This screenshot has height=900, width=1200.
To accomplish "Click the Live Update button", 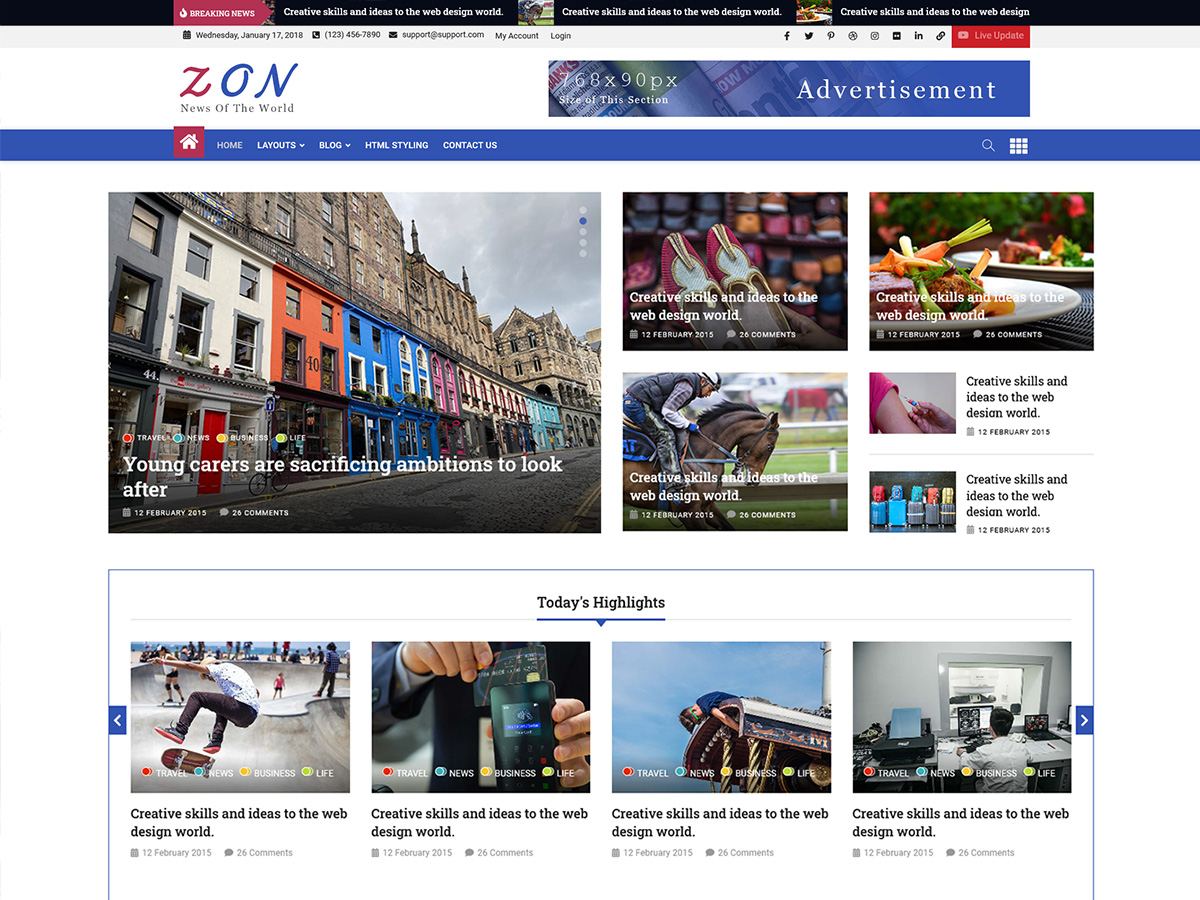I will pos(990,35).
